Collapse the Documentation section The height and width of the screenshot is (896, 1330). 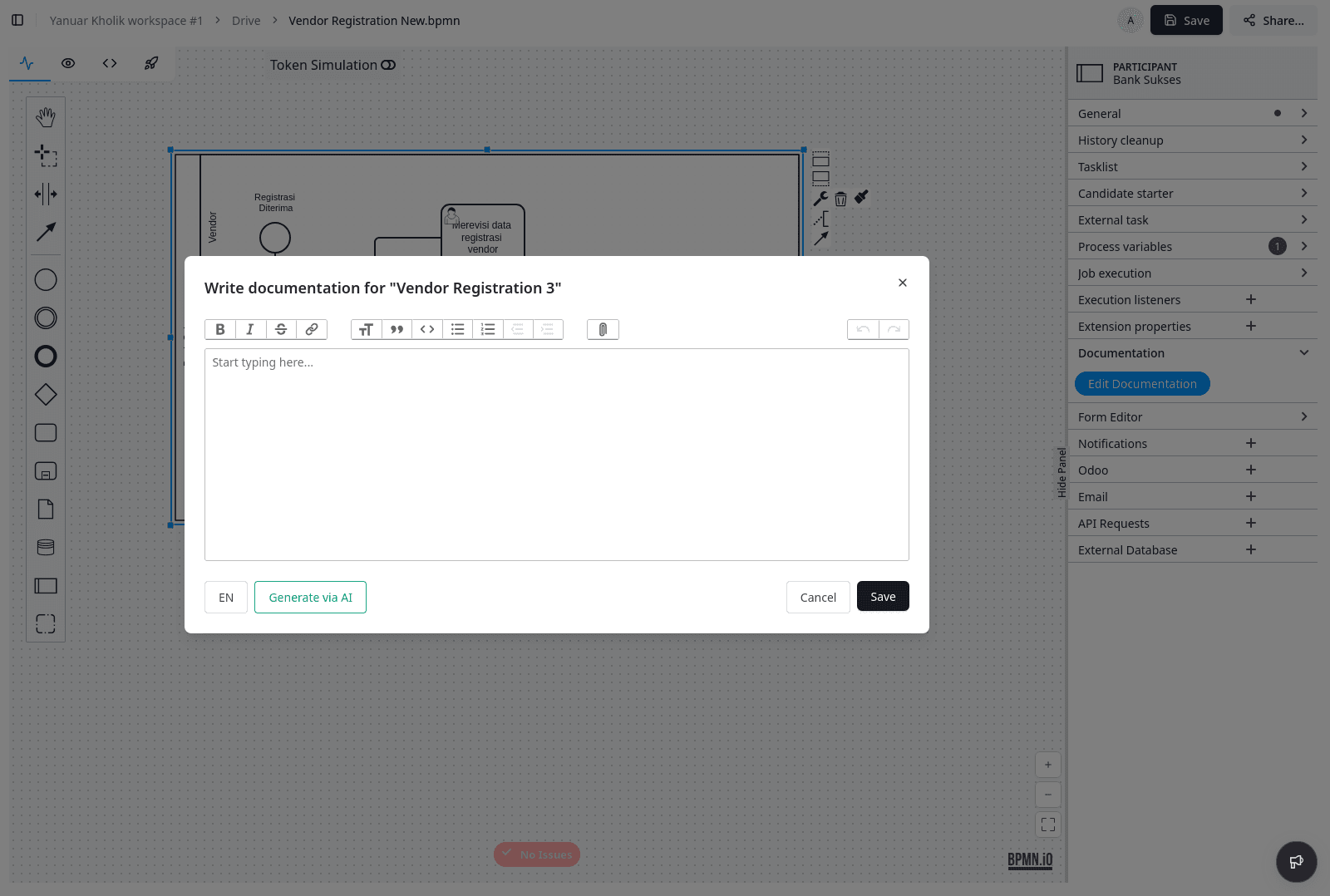pos(1303,353)
